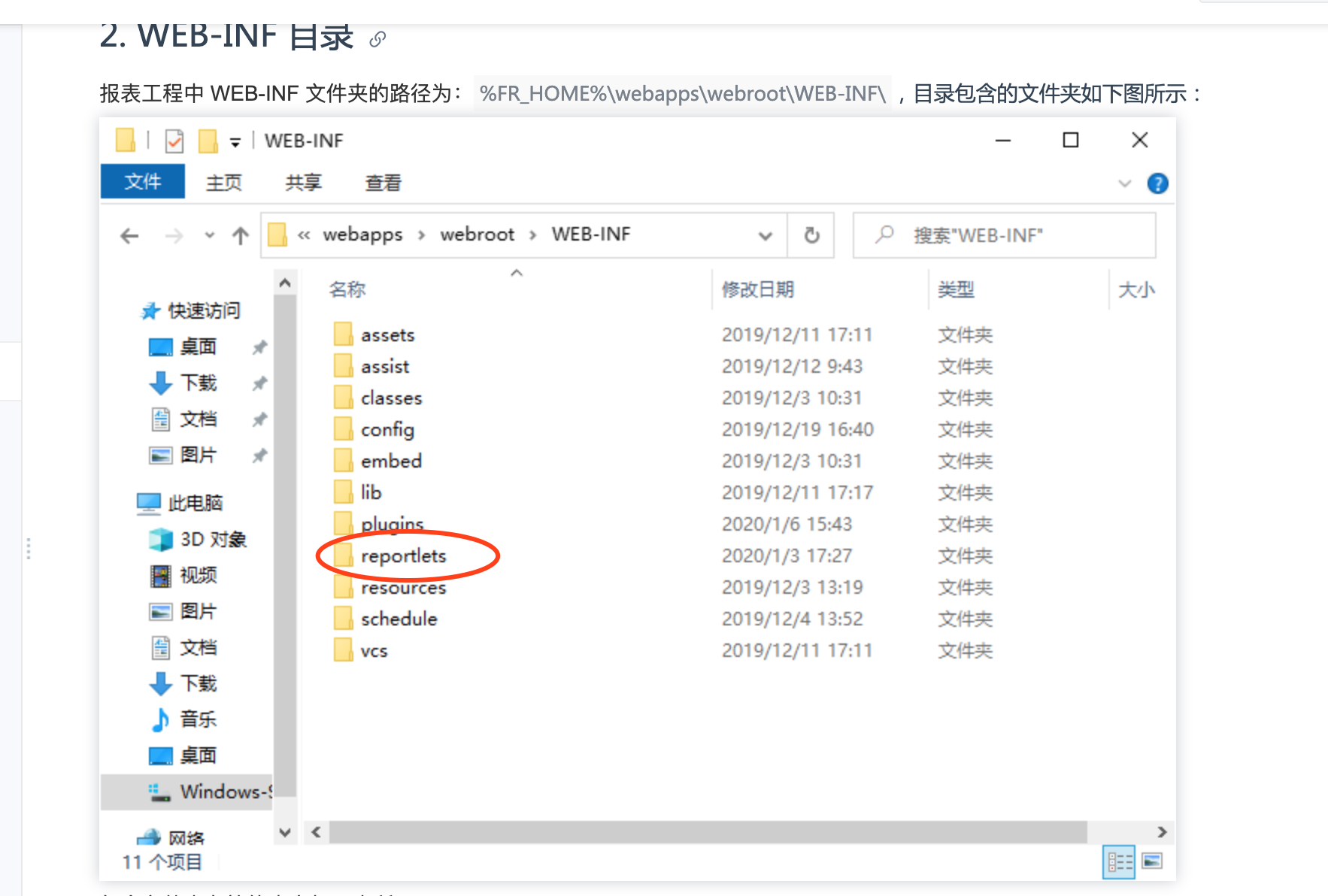Click the anchor link icon beside the WEB-INF heading
The width and height of the screenshot is (1328, 896).
(377, 39)
